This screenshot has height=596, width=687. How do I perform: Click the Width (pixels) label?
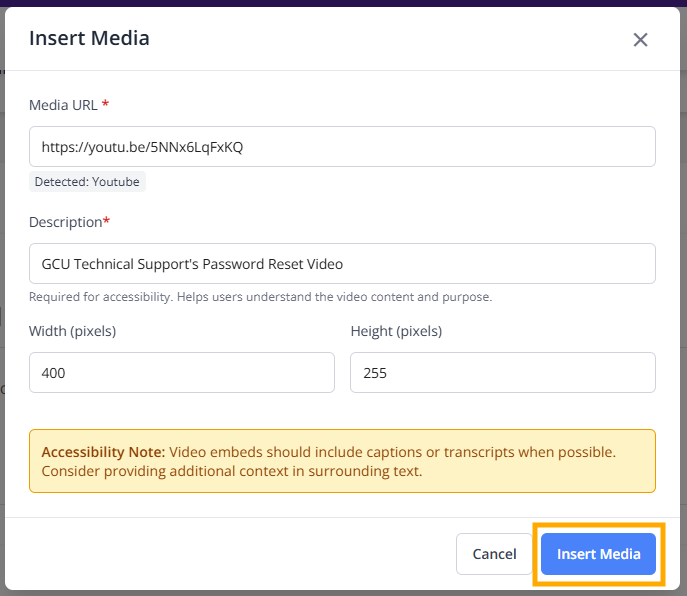pyautogui.click(x=73, y=331)
